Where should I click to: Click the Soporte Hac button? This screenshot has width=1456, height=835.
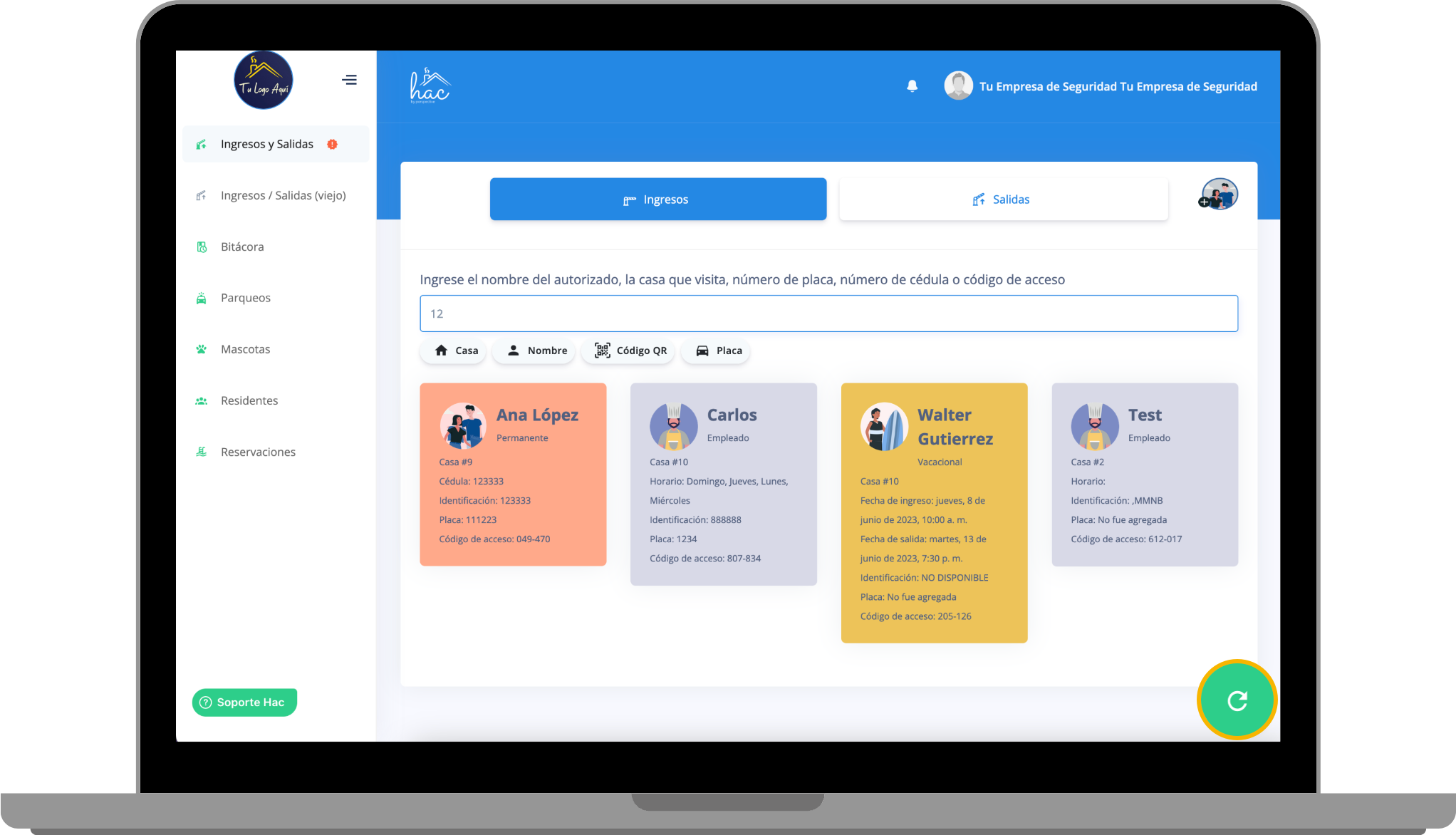pyautogui.click(x=244, y=702)
